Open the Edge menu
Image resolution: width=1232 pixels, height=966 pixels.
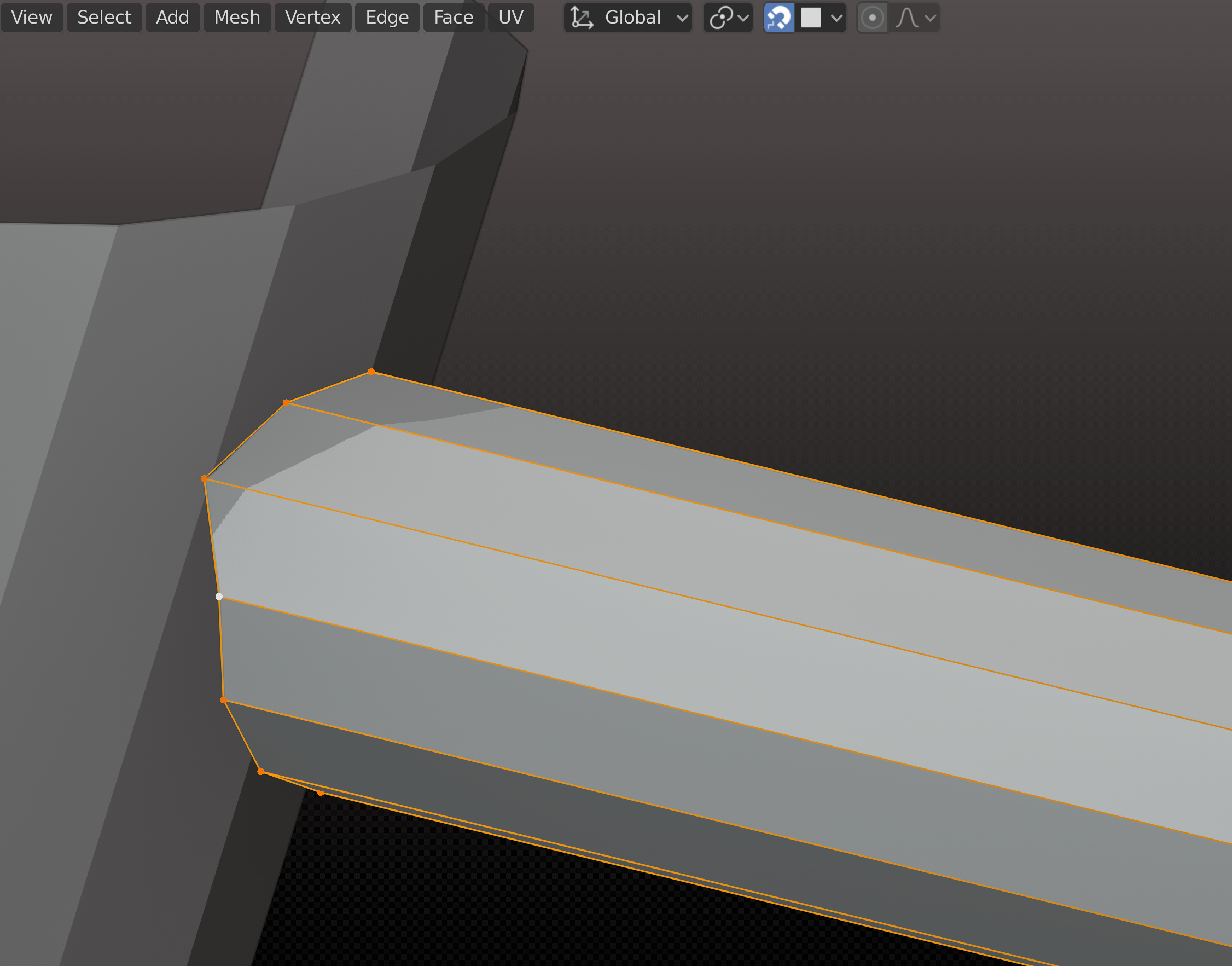[x=387, y=18]
